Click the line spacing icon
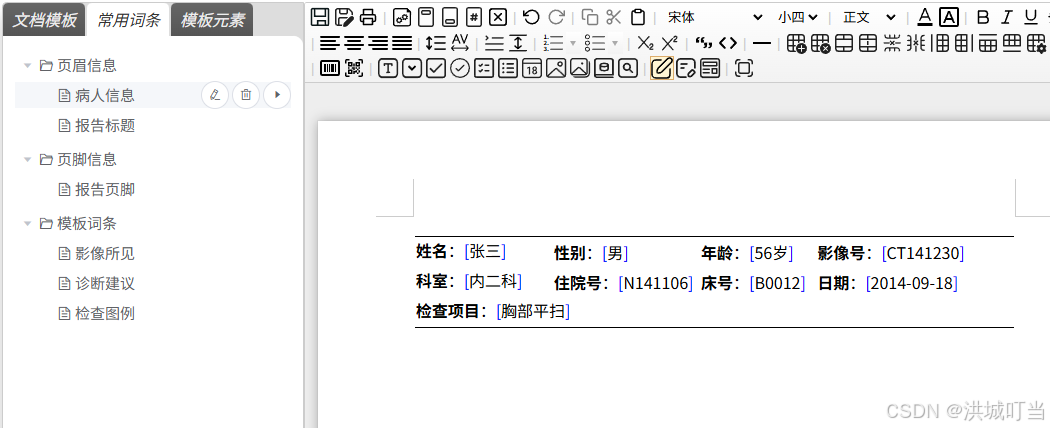This screenshot has height=428, width=1050. [x=435, y=44]
